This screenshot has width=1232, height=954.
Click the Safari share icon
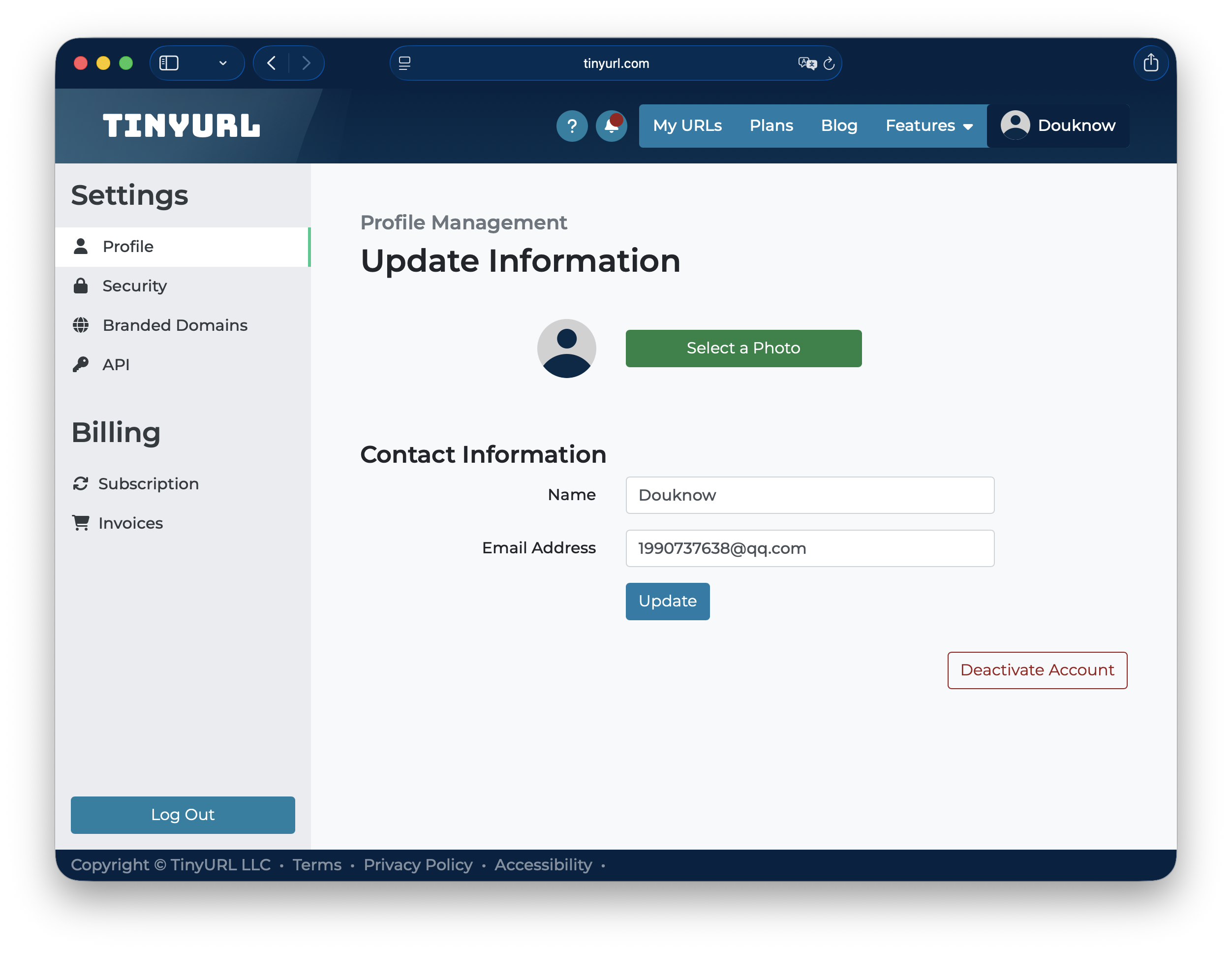(x=1150, y=63)
